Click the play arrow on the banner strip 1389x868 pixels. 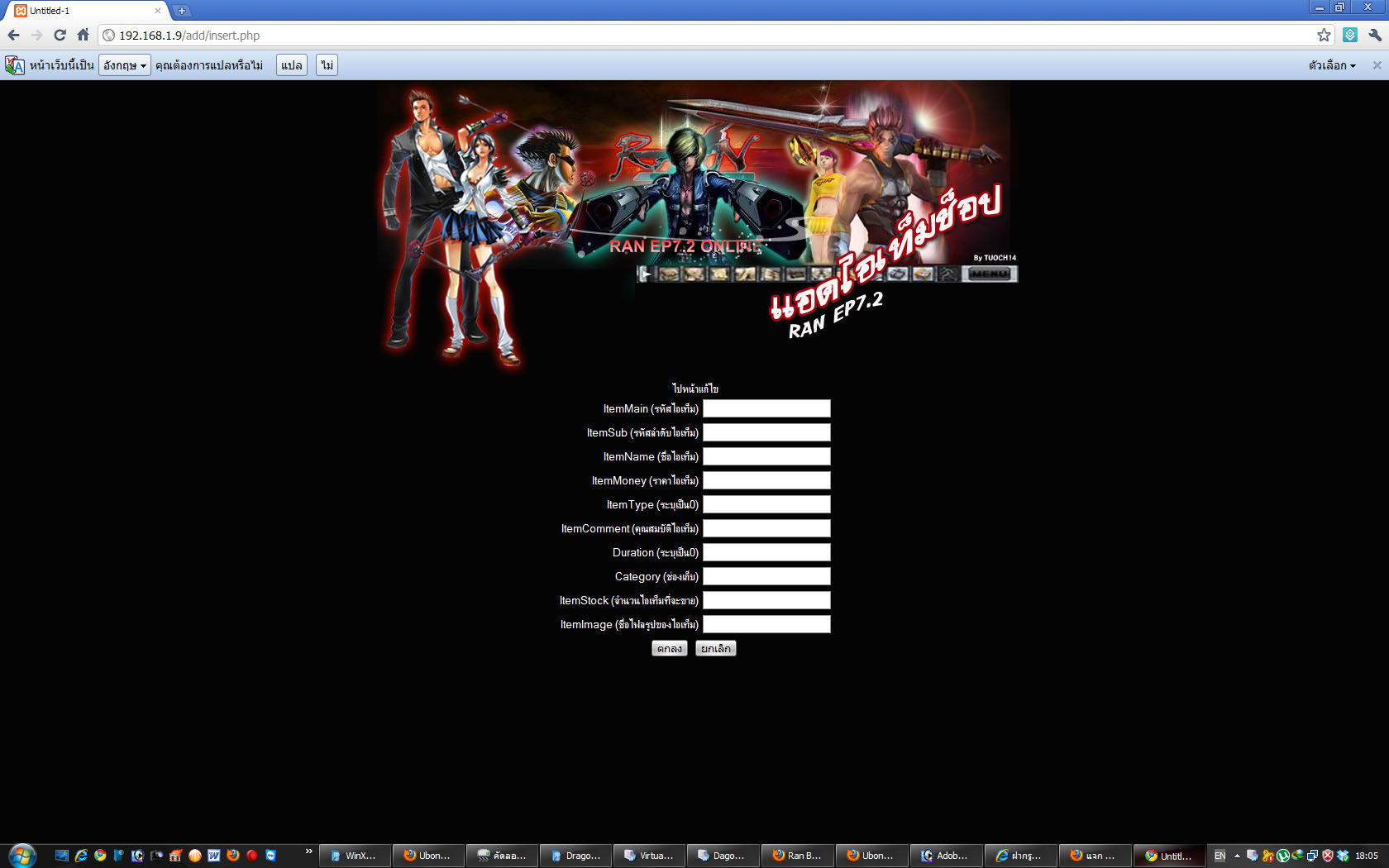[646, 274]
